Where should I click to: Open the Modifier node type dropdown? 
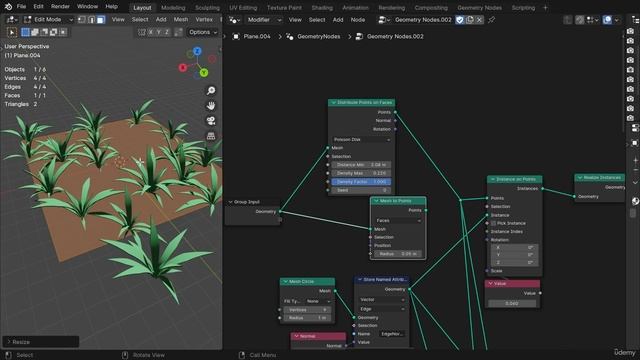(264, 20)
